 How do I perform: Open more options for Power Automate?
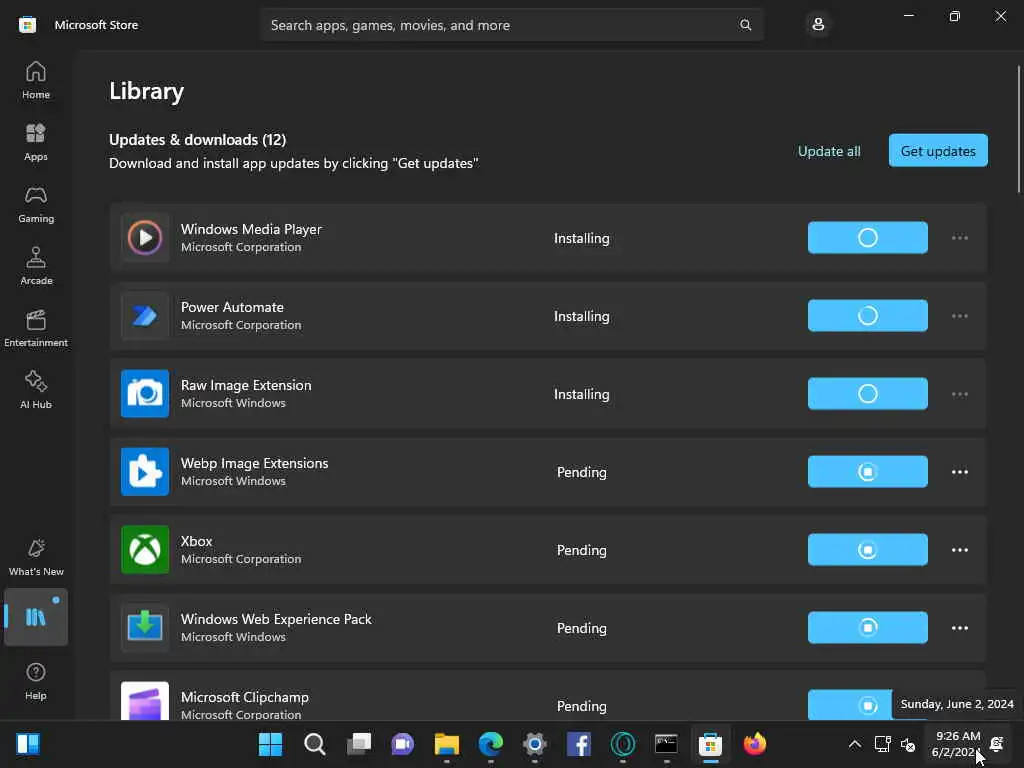click(959, 316)
